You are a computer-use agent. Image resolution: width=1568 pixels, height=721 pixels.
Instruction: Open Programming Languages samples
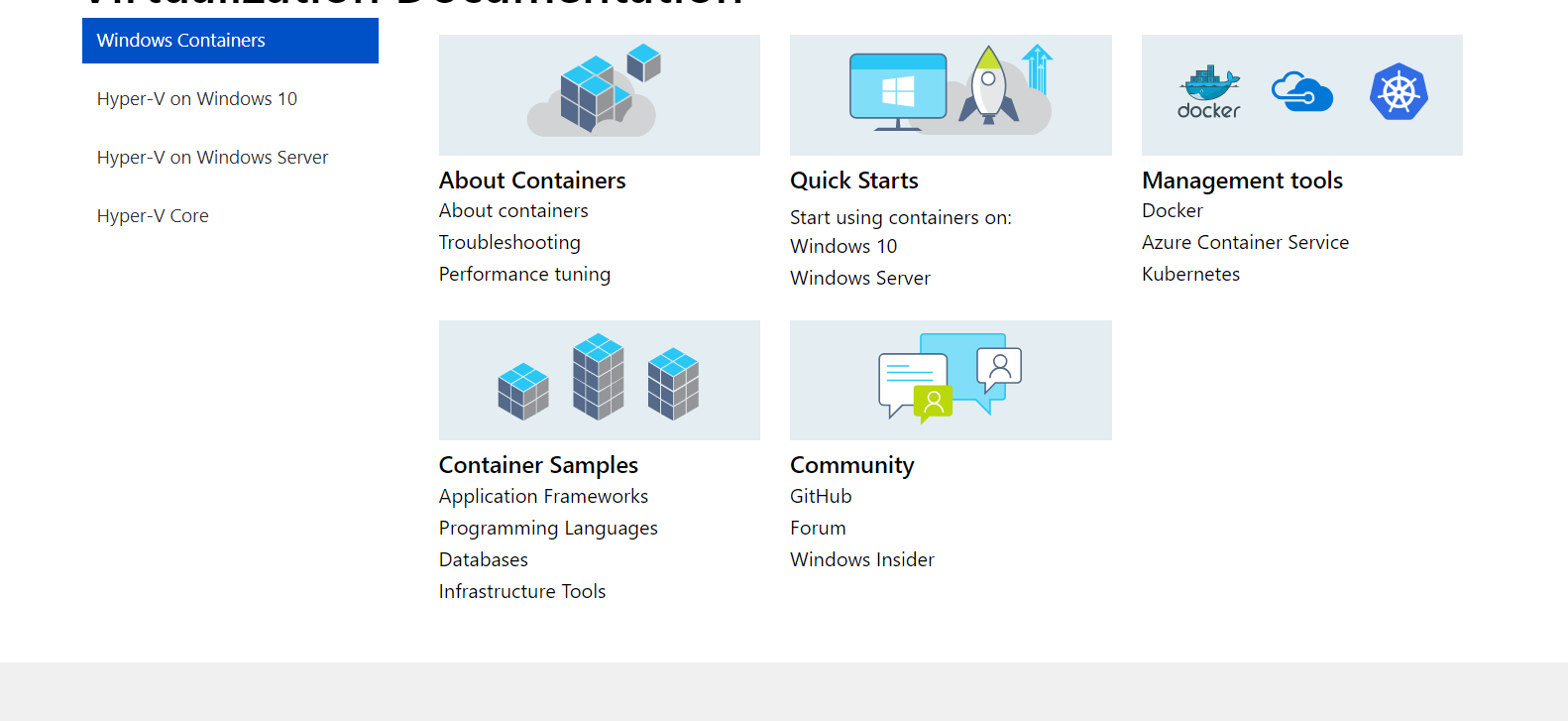(548, 529)
